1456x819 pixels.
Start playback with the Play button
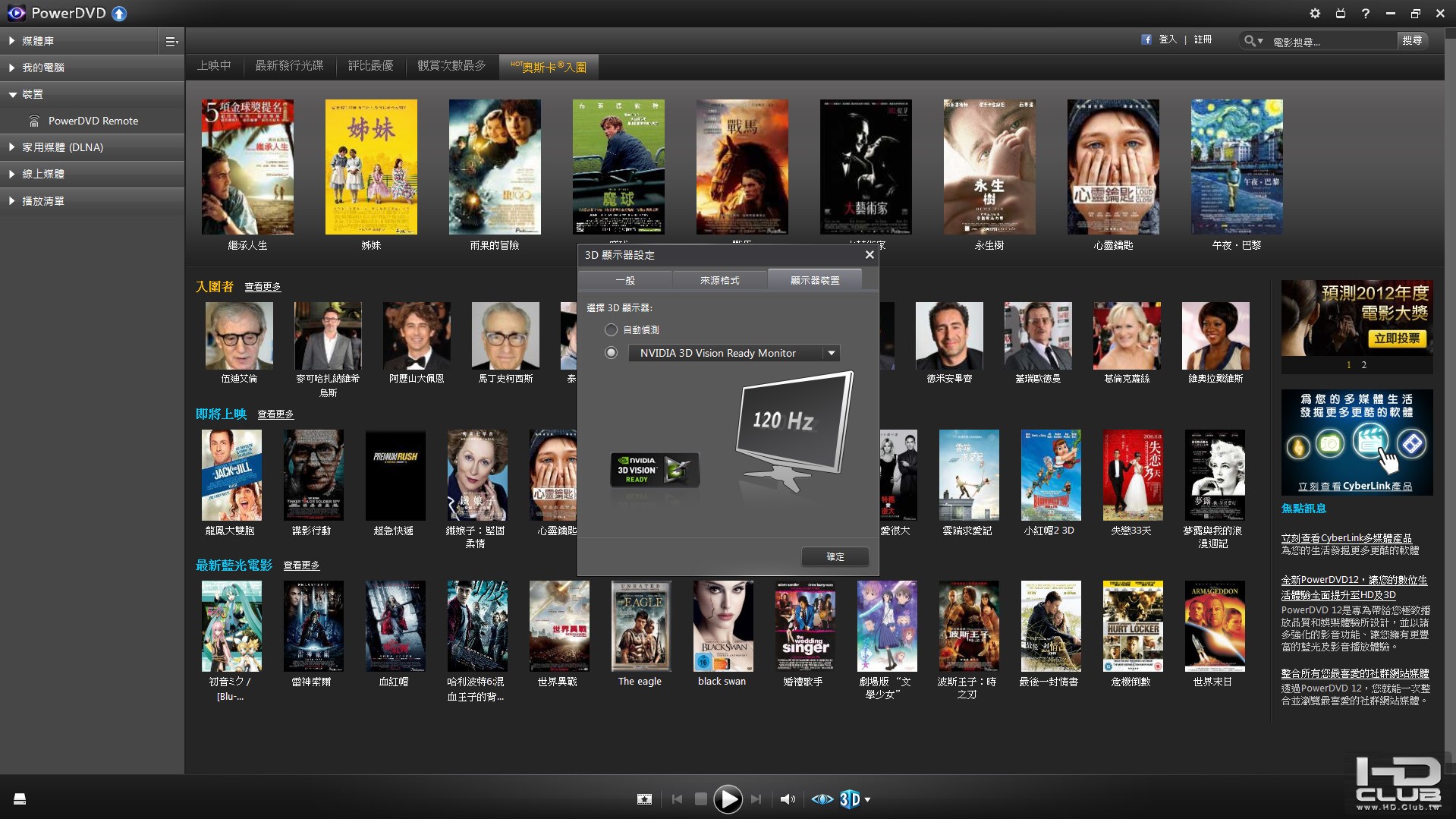(728, 799)
